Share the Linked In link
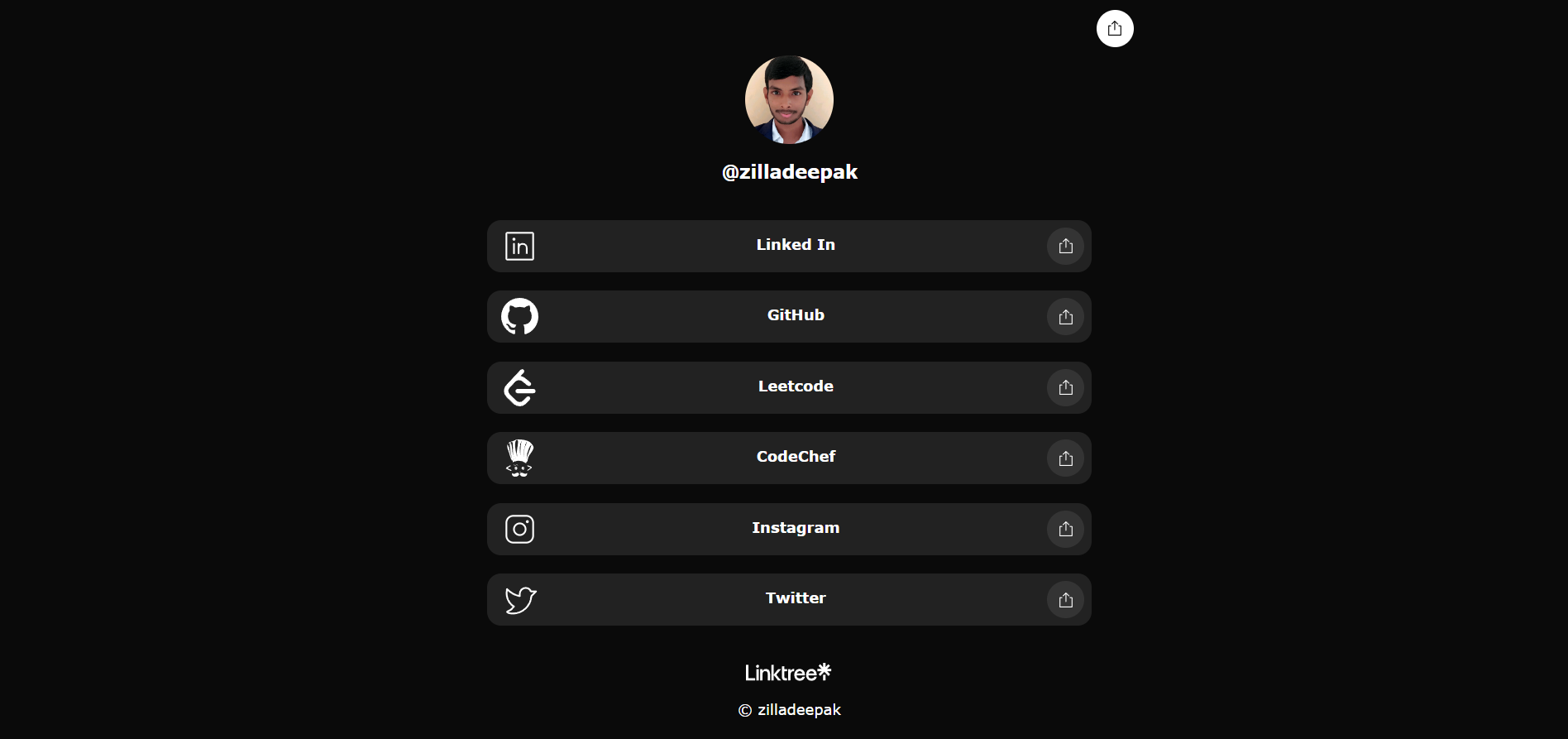The width and height of the screenshot is (1568, 739). coord(1065,246)
